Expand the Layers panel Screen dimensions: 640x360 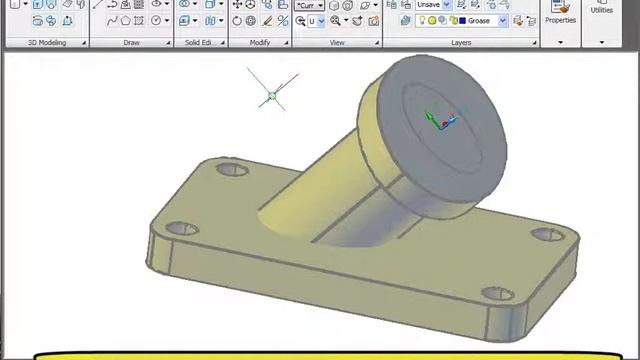pyautogui.click(x=534, y=43)
